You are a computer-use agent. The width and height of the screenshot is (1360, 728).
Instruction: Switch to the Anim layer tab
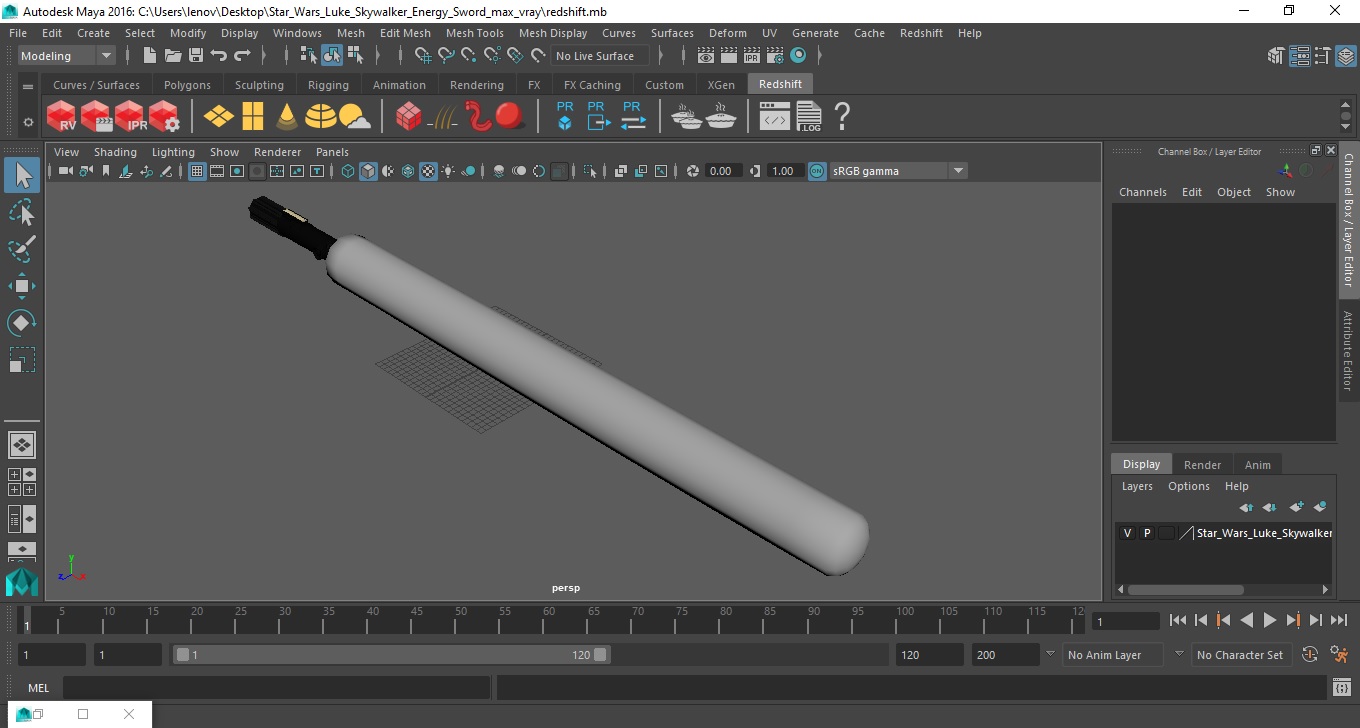tap(1257, 465)
